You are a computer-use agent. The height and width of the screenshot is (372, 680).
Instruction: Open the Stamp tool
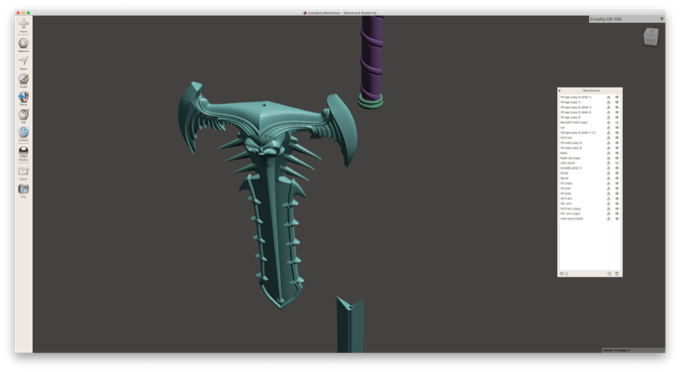[x=23, y=98]
